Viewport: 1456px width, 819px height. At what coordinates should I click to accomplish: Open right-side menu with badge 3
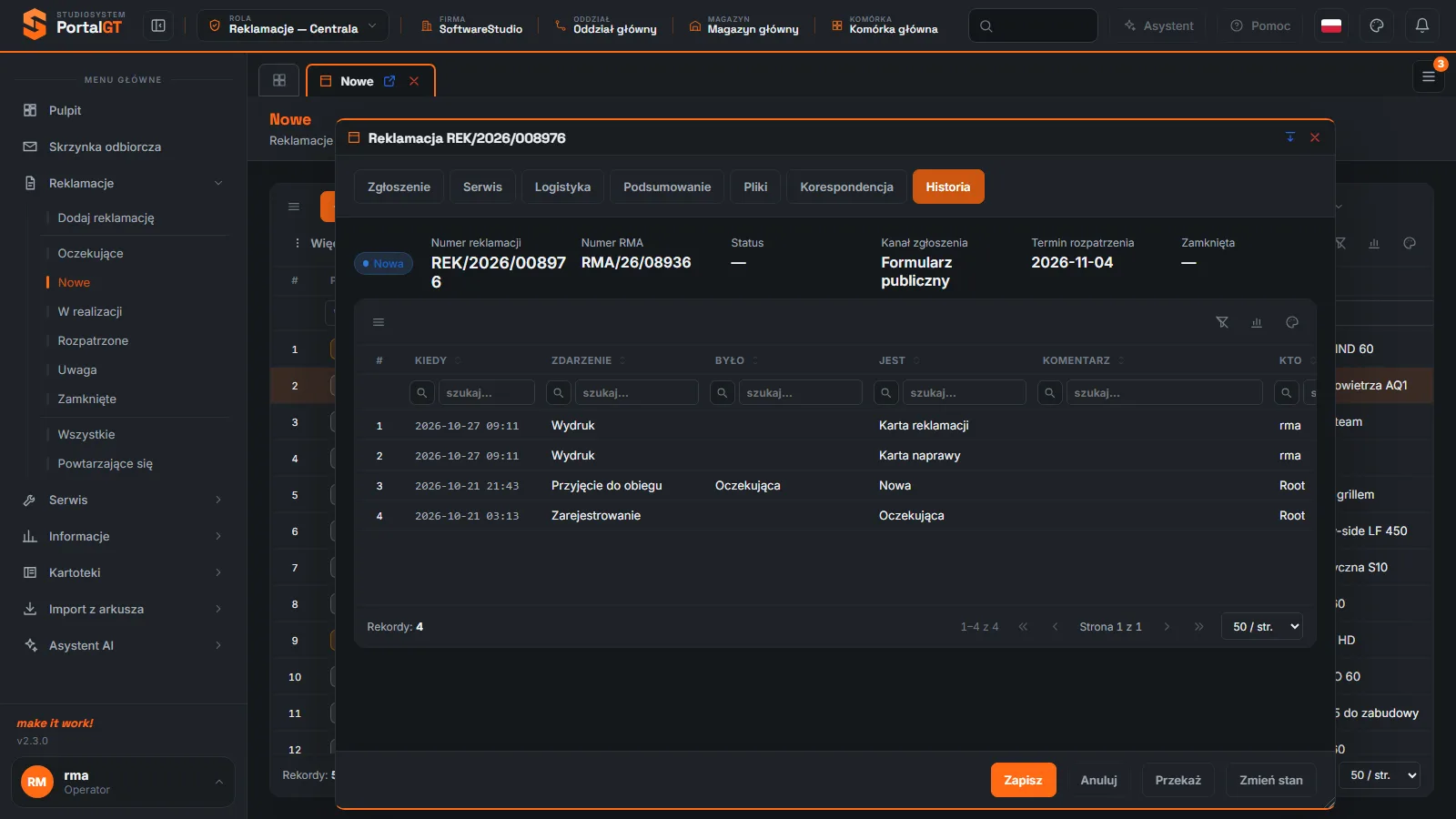click(x=1429, y=76)
